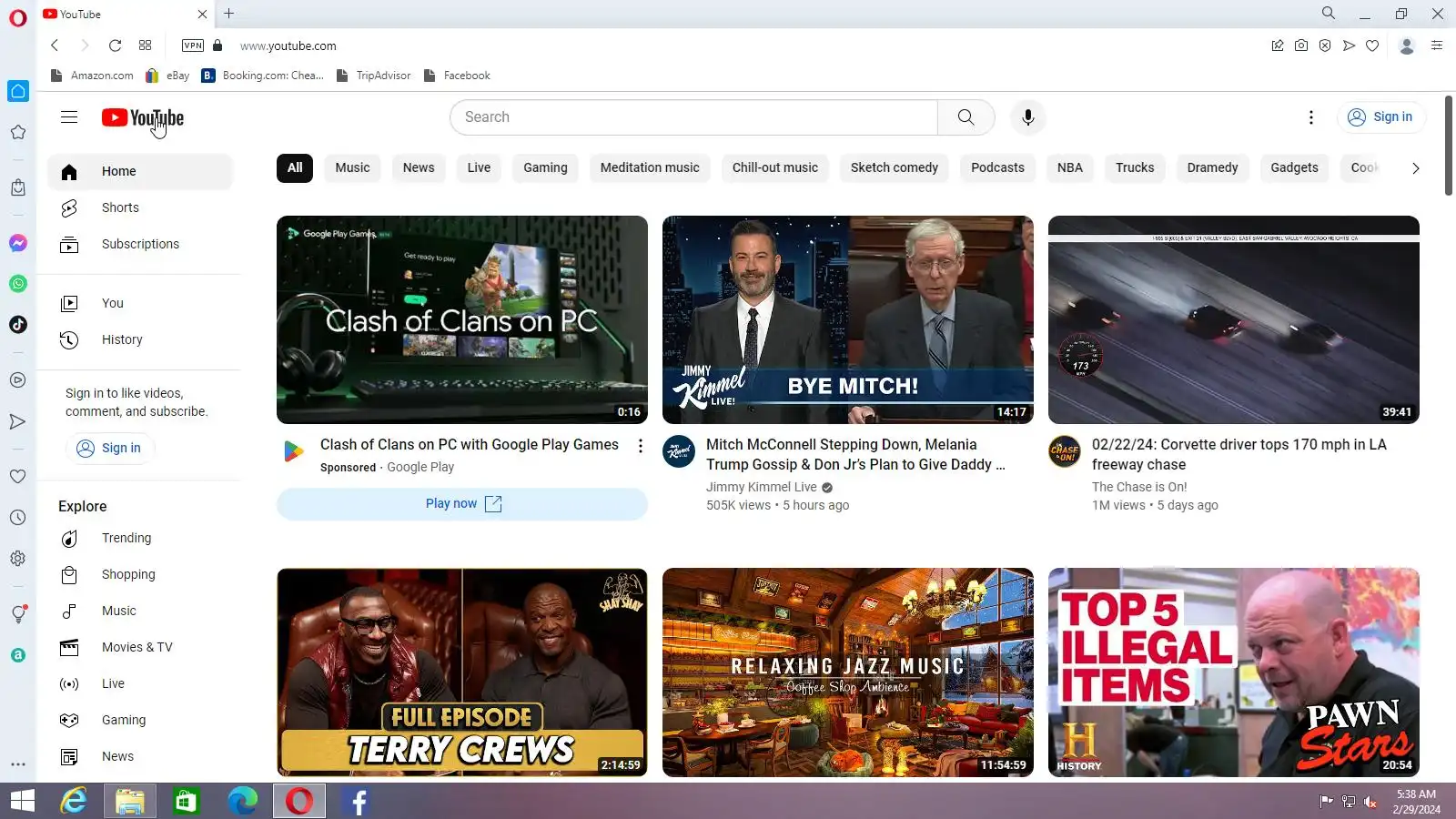
Task: Open Top 5 Illegal Items Pawn Stars thumbnail
Action: tap(1234, 672)
